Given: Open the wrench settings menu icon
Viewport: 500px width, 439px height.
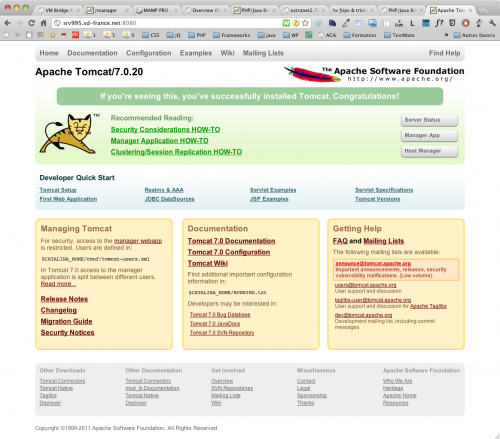Looking at the screenshot, I should [x=492, y=23].
